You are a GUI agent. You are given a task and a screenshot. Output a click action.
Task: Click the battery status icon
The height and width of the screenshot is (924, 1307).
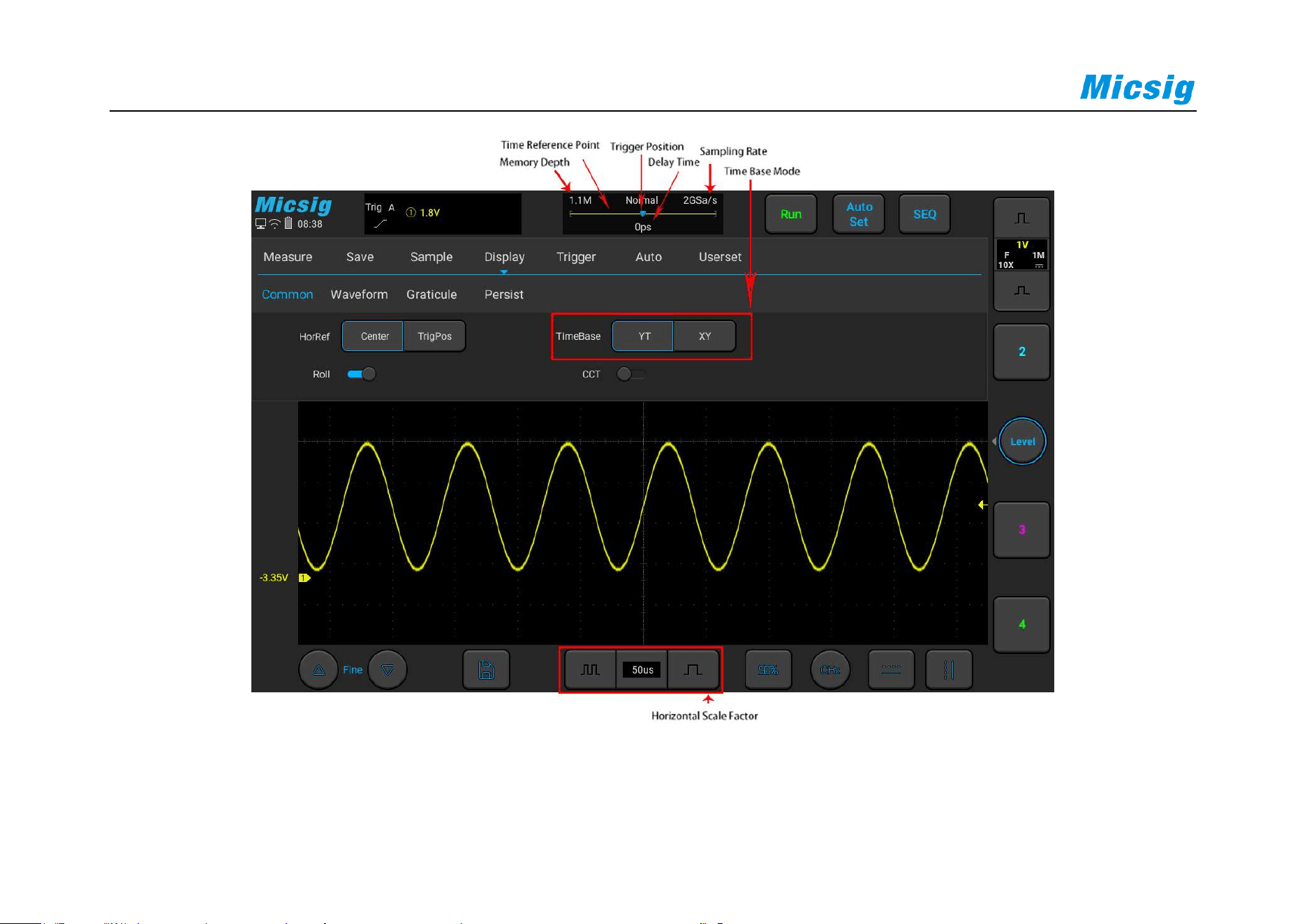288,223
